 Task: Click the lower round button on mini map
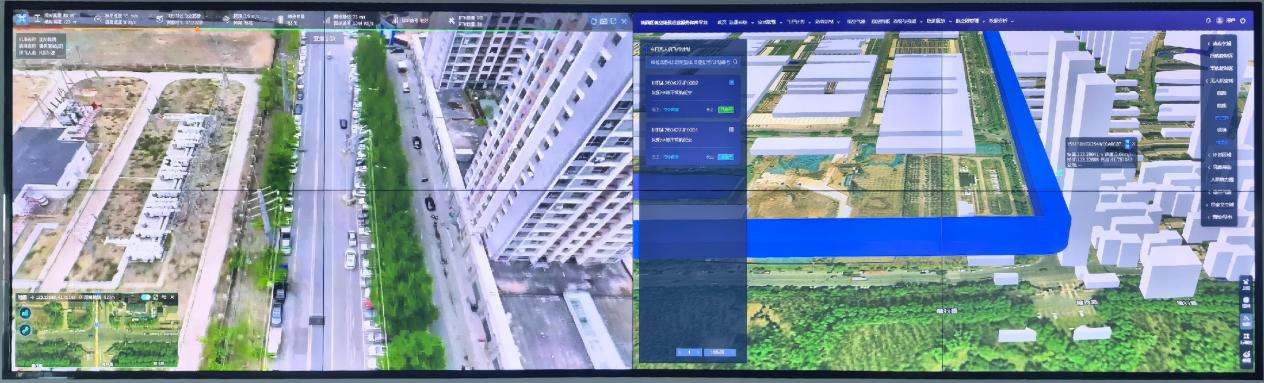(x=25, y=330)
